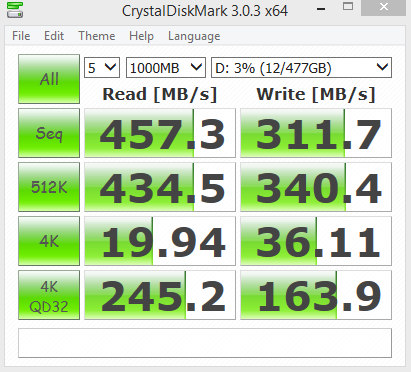Viewport: 411px width, 372px height.
Task: Select the 512K write result 340.4
Action: tap(316, 187)
